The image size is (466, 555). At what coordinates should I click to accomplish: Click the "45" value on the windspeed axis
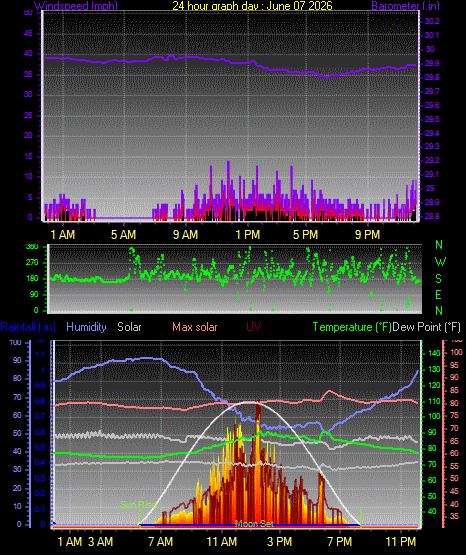pyautogui.click(x=28, y=34)
